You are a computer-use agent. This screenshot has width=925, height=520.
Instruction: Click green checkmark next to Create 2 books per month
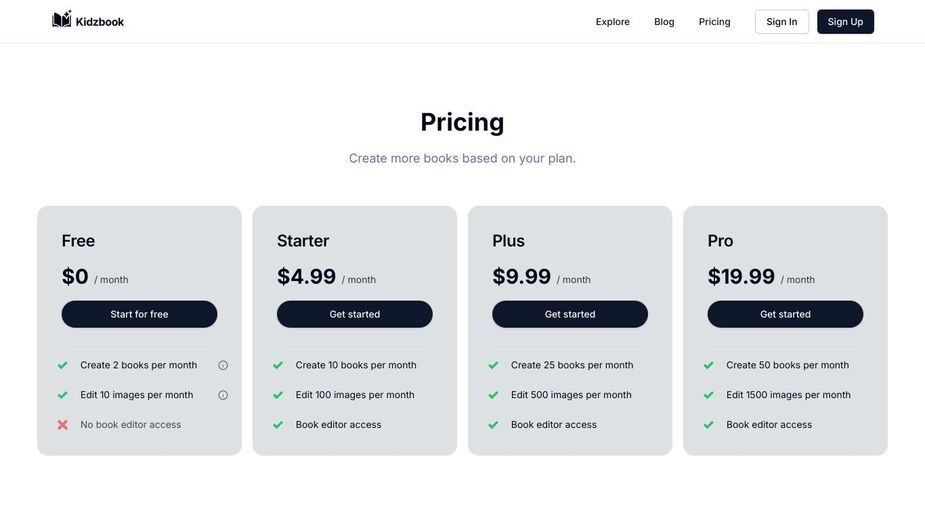coord(63,365)
